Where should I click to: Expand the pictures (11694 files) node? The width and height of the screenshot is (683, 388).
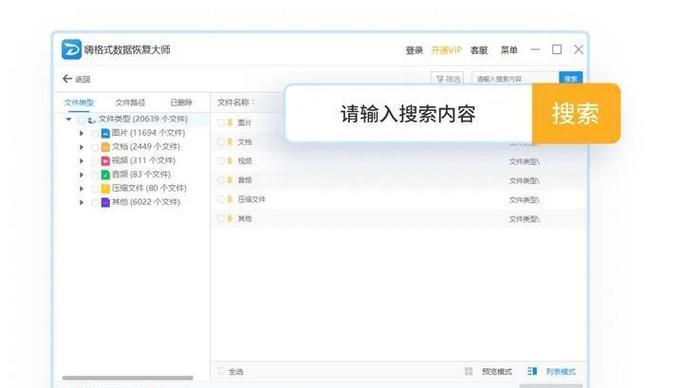click(x=81, y=133)
